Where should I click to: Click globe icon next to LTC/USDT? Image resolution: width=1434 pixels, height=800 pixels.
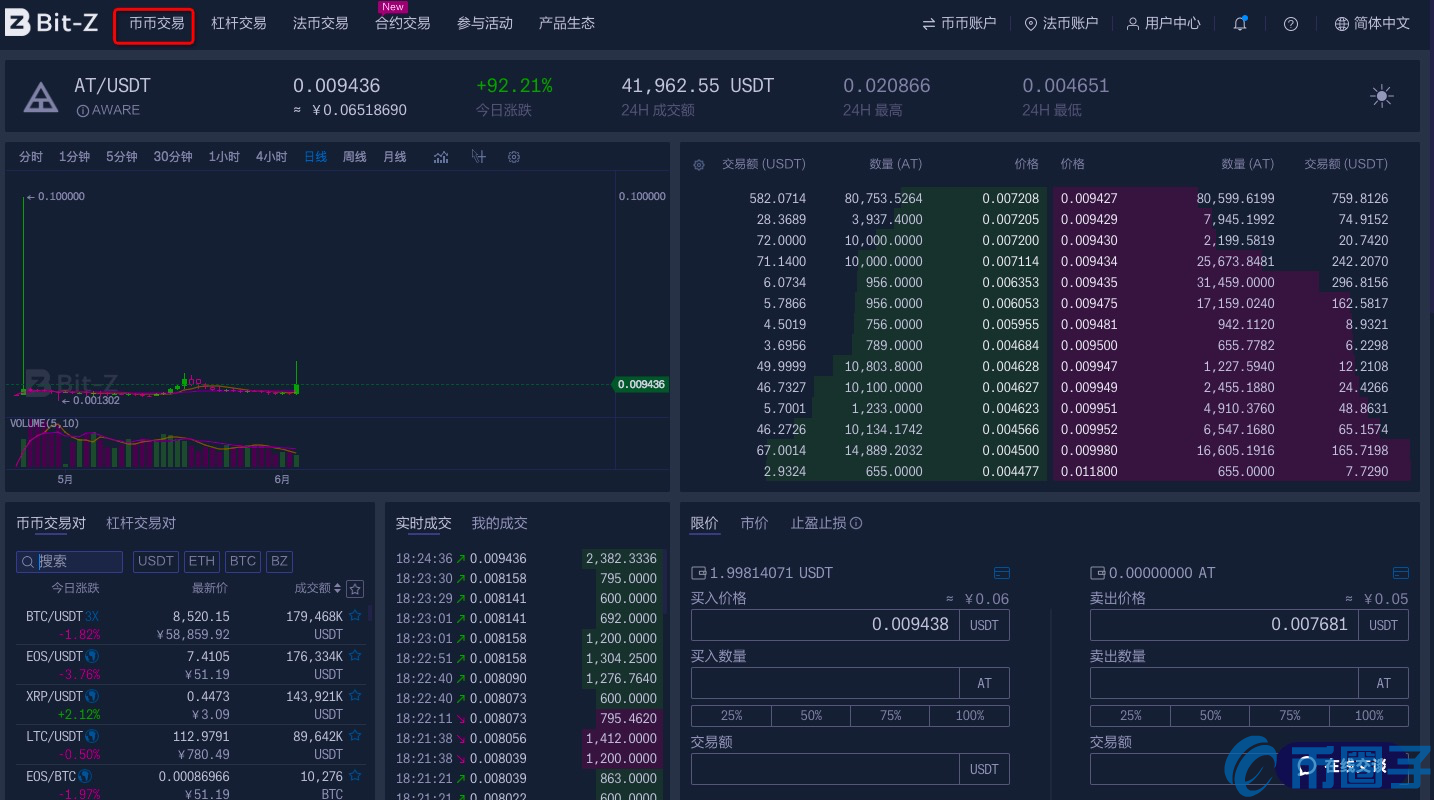(91, 736)
